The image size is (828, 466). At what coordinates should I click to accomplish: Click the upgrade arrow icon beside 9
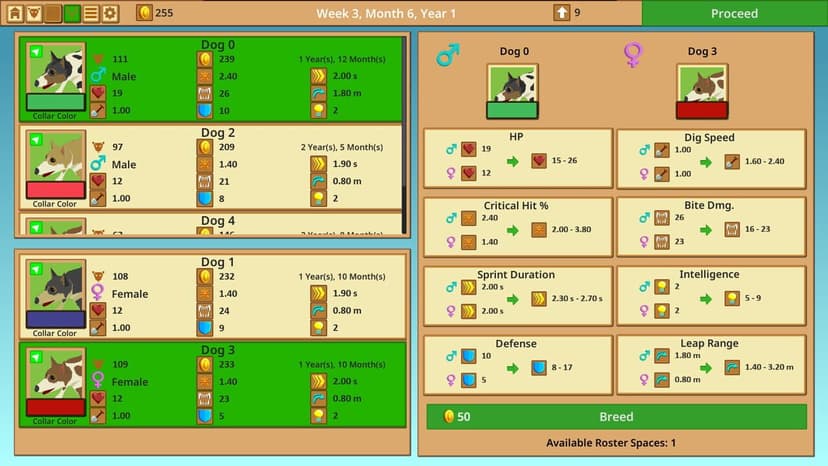coord(561,13)
